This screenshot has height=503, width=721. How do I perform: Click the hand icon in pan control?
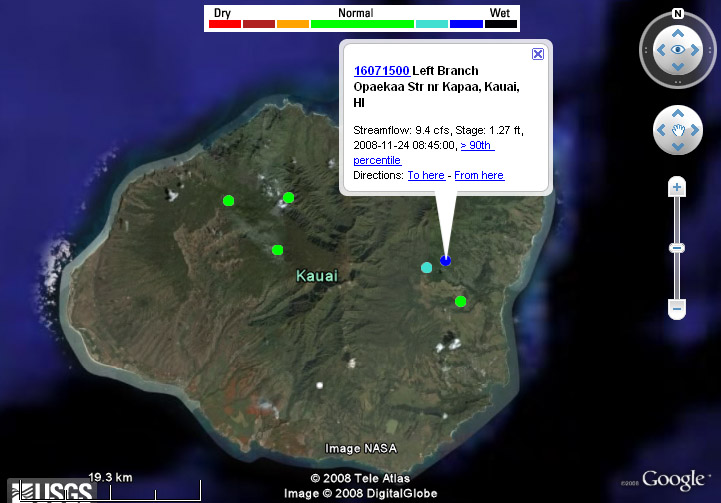[678, 130]
